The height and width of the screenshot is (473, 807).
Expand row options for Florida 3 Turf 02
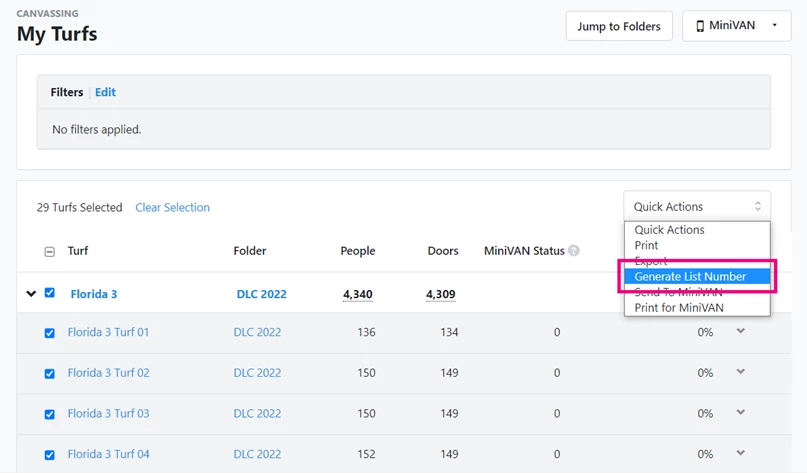point(741,372)
